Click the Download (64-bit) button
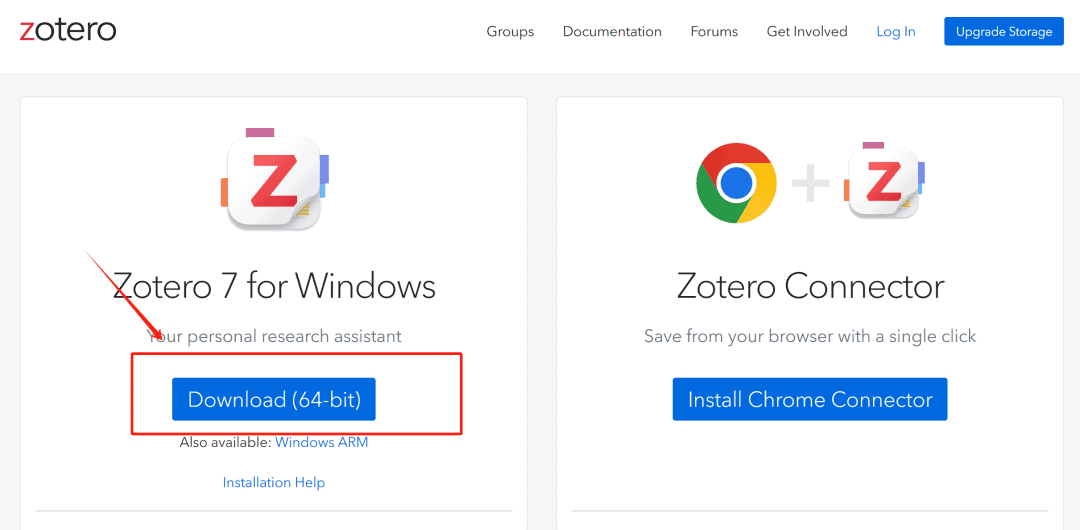Image resolution: width=1080 pixels, height=530 pixels. tap(274, 399)
